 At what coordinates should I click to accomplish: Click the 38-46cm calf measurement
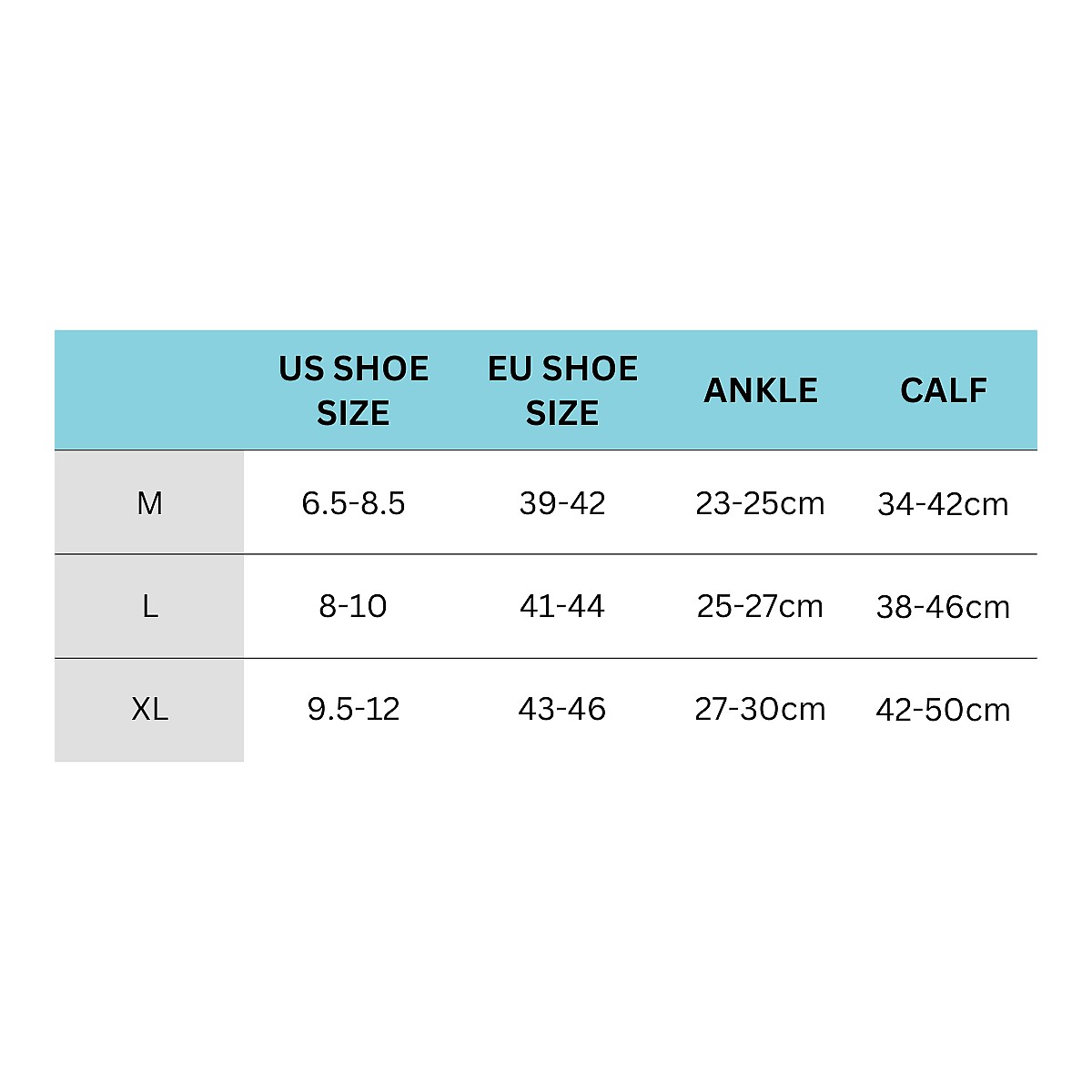pyautogui.click(x=944, y=607)
